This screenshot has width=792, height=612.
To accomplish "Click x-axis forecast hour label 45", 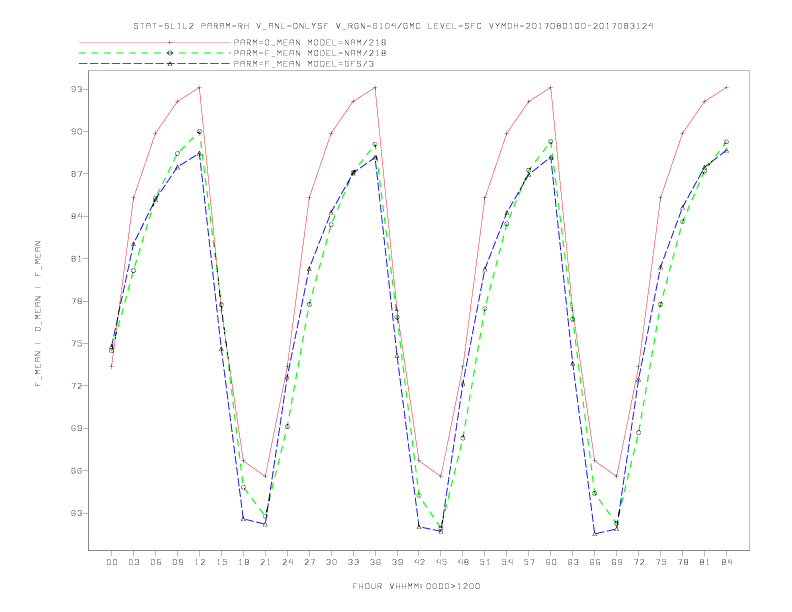I will (441, 562).
